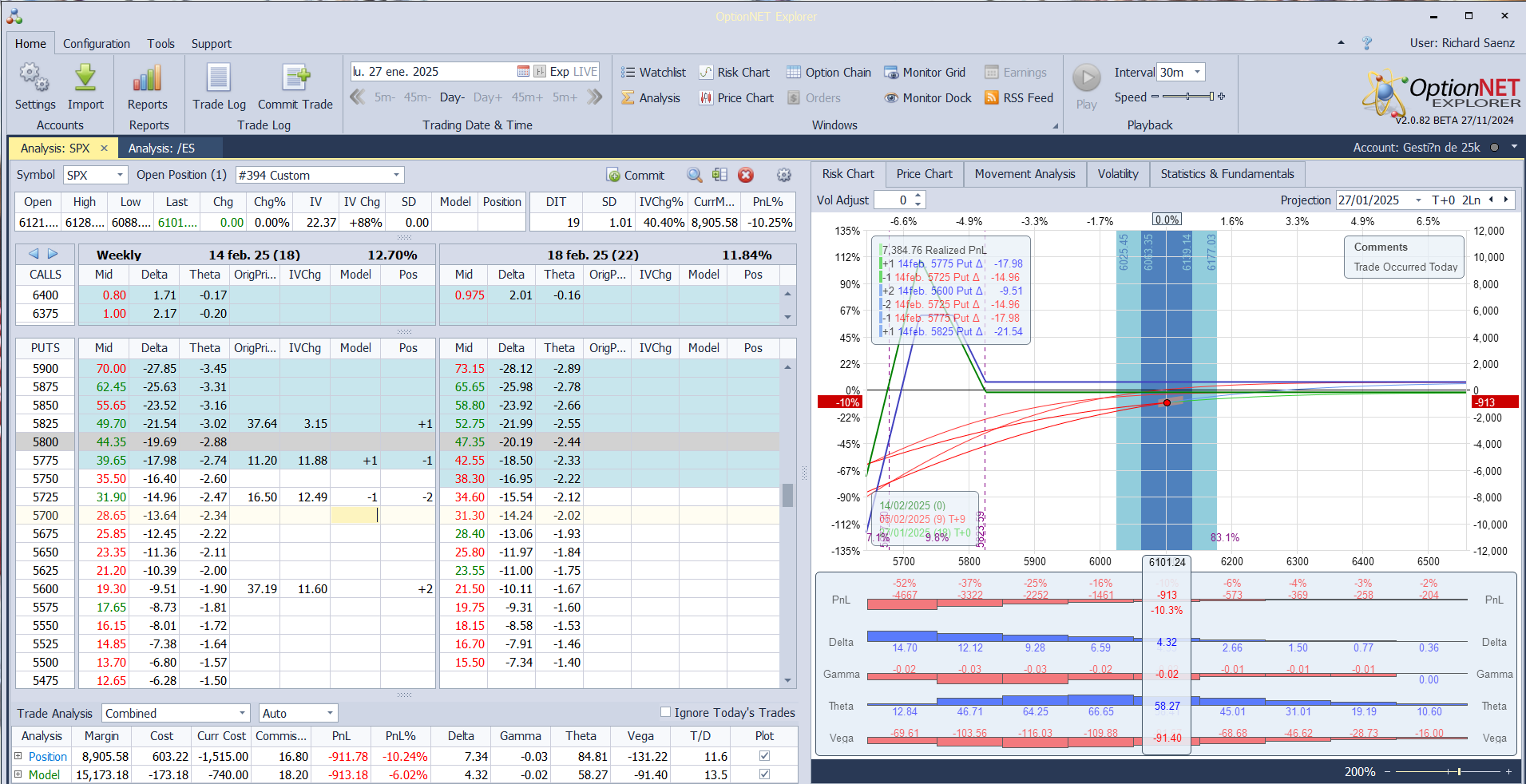Open the Reports bar chart icon
The height and width of the screenshot is (784, 1526).
148,78
